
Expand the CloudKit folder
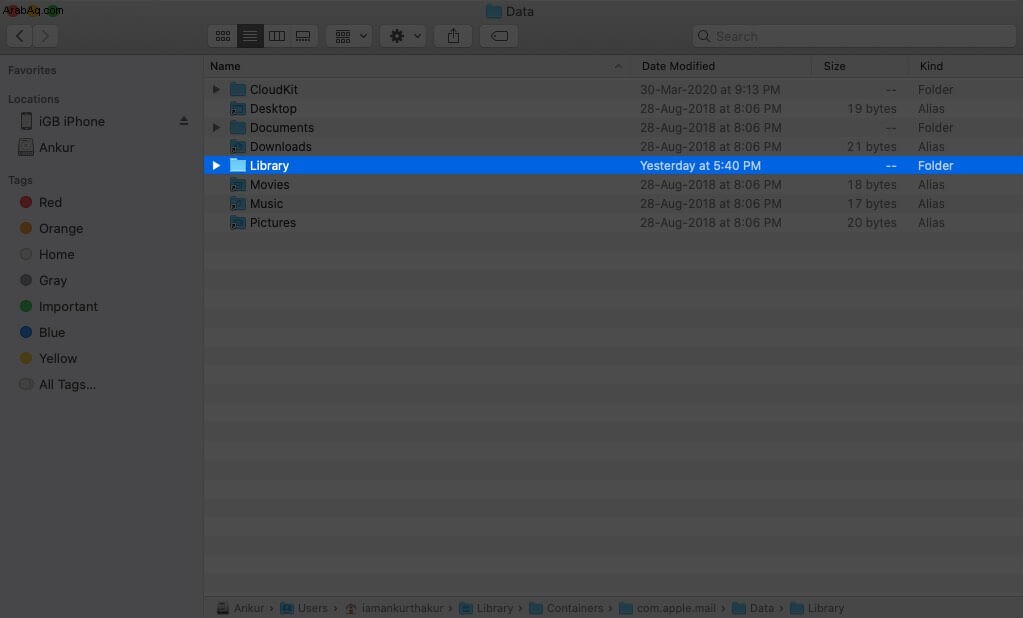(216, 89)
